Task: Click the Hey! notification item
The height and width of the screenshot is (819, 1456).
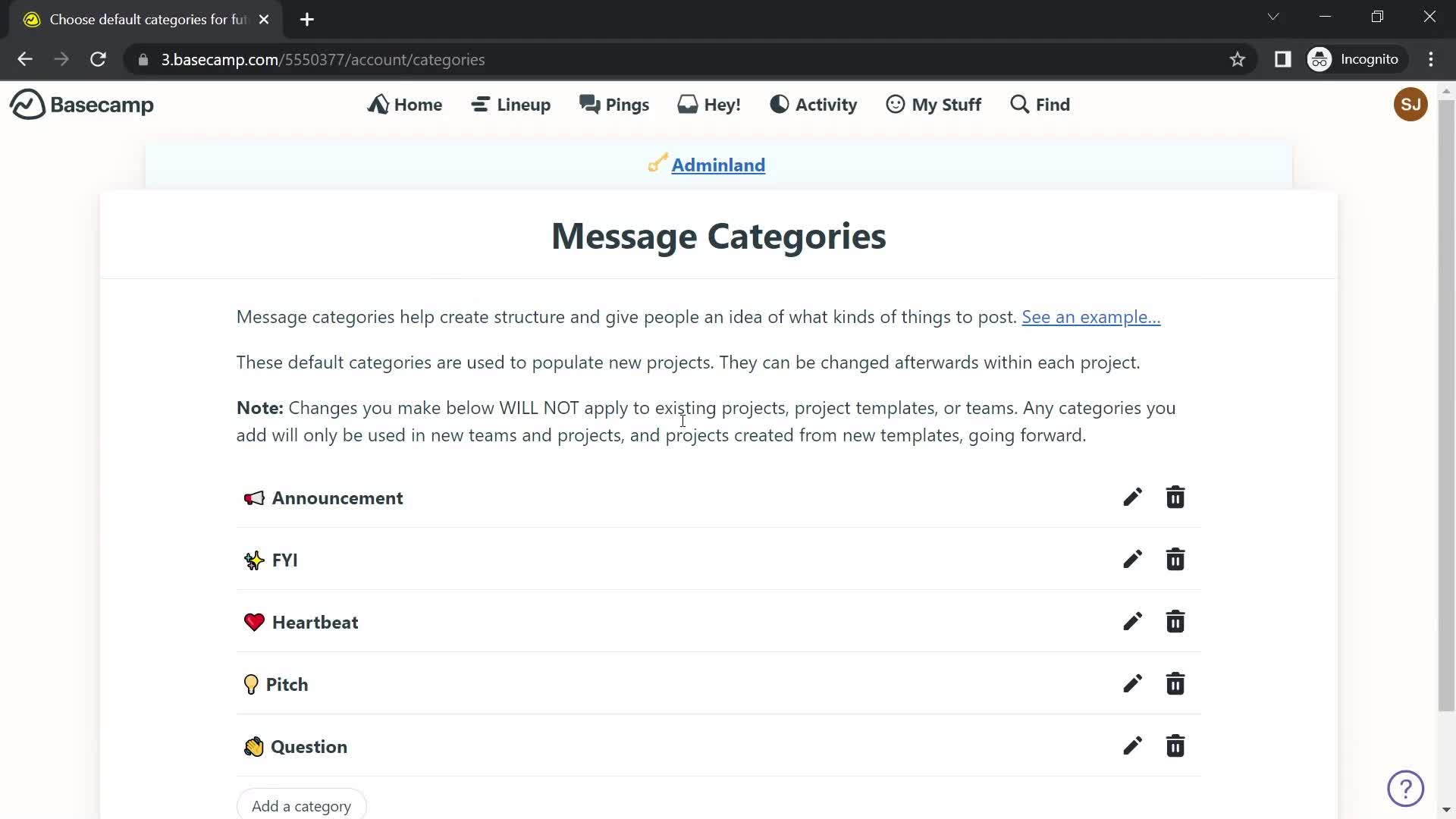Action: tap(709, 104)
